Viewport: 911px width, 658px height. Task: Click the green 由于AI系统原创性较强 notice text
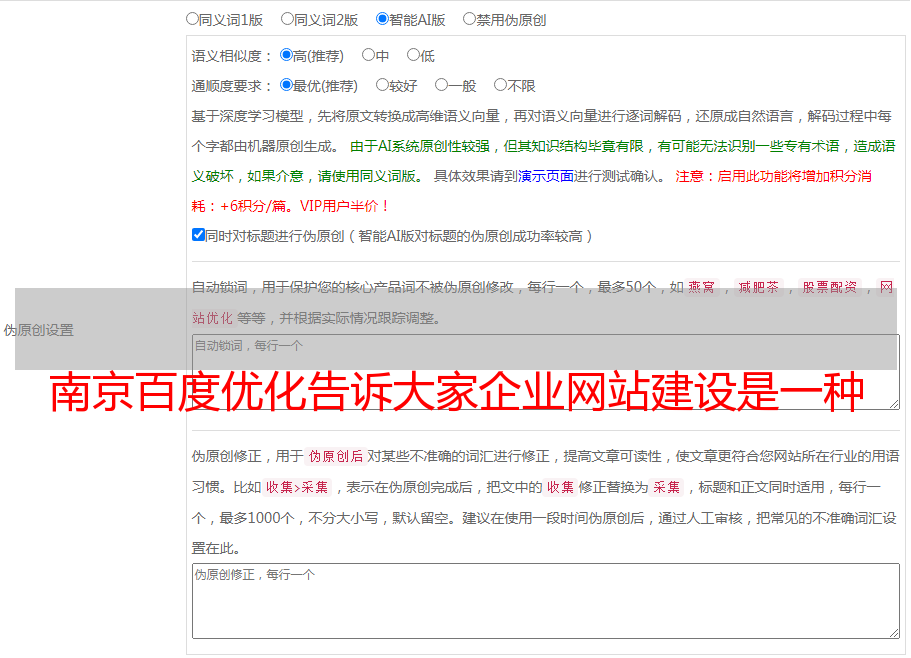420,146
